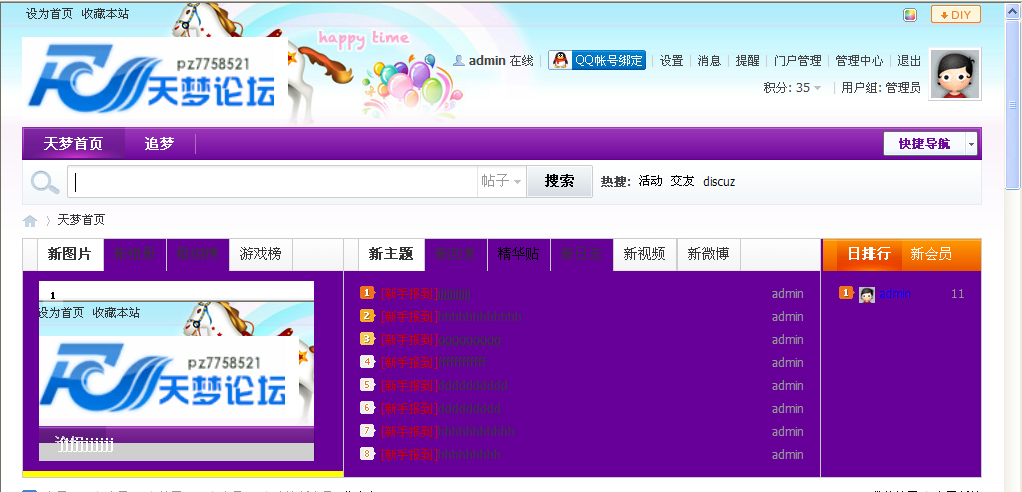This screenshot has width=1022, height=492.
Task: Switch to the 新相册 tab
Action: pyautogui.click(x=135, y=254)
